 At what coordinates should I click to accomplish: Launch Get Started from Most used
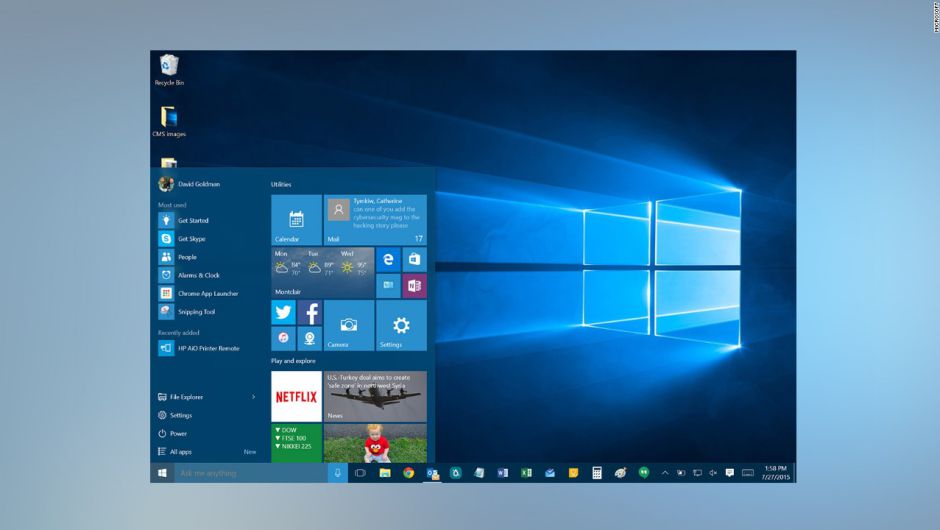pos(184,221)
